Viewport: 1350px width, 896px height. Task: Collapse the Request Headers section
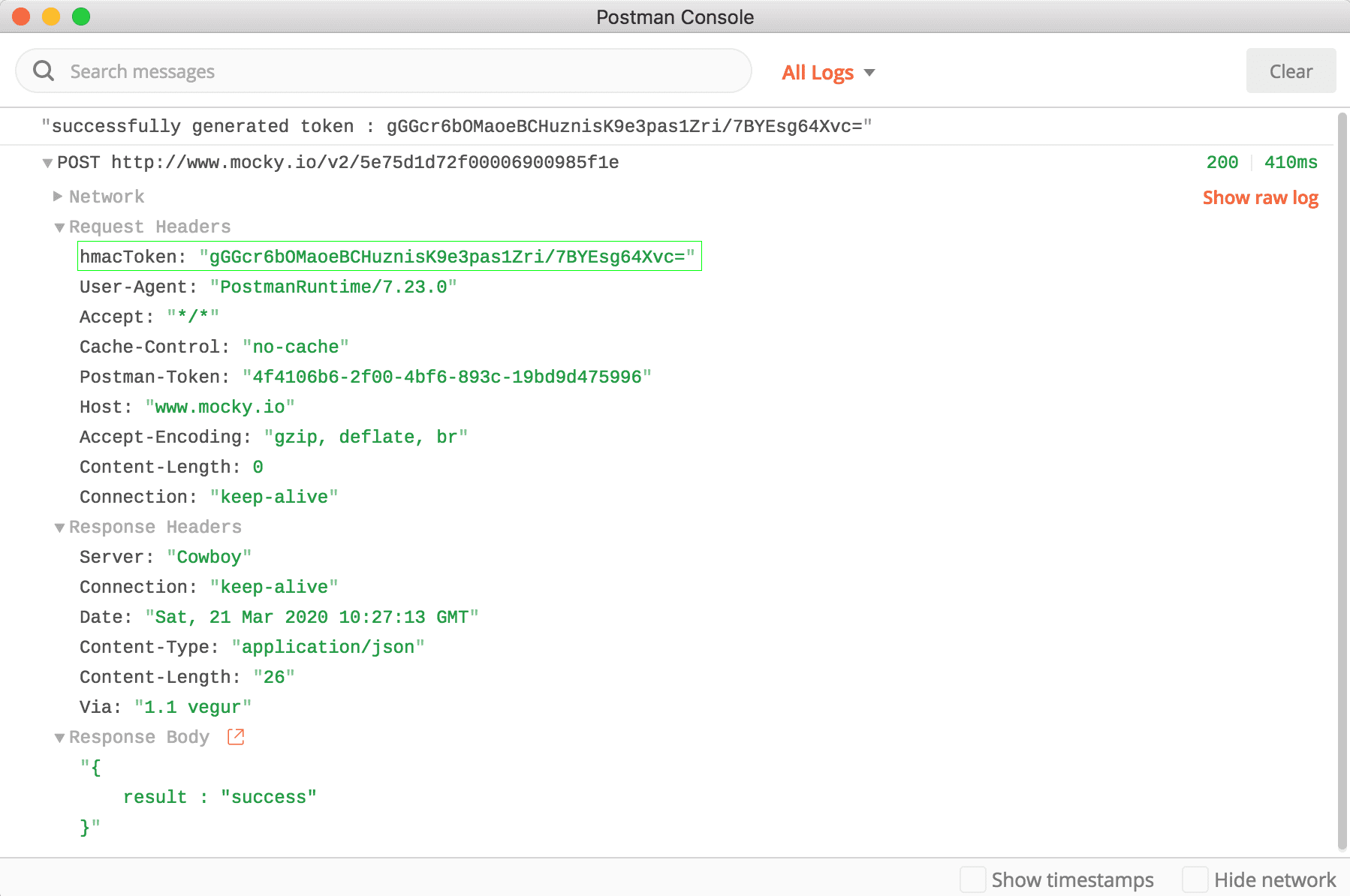point(59,227)
